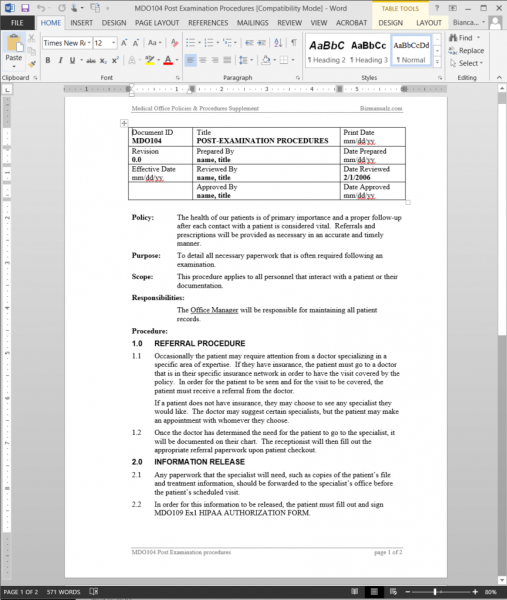The width and height of the screenshot is (507, 600).
Task: Click the Save icon in quick access toolbar
Action: pyautogui.click(x=25, y=8)
